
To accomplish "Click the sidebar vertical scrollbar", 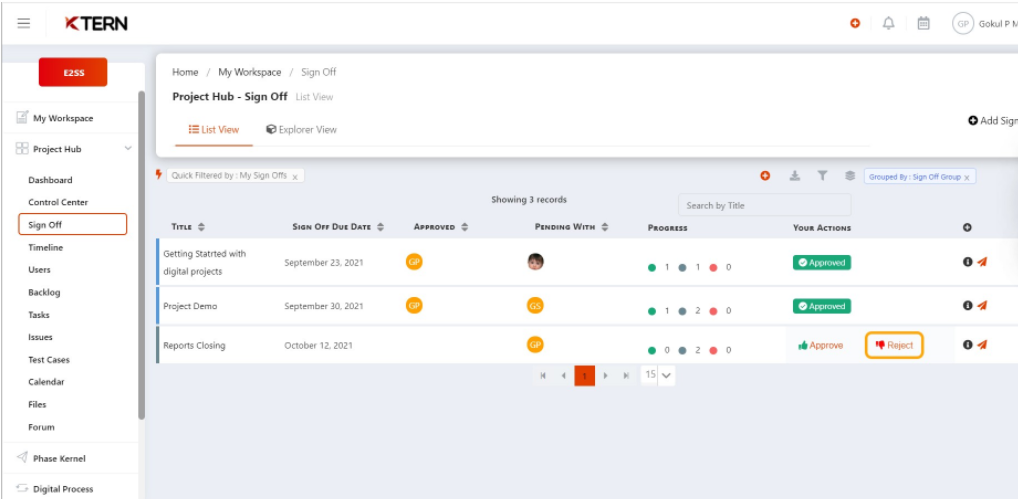I will coord(141,250).
